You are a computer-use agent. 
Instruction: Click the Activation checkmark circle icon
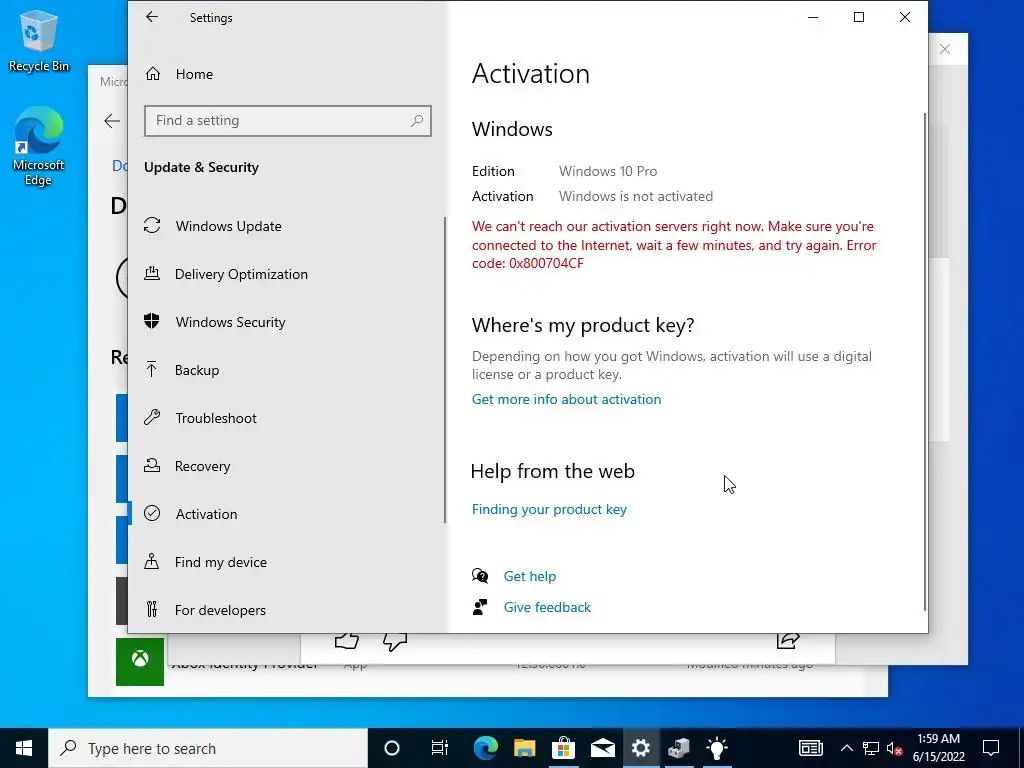click(x=152, y=513)
